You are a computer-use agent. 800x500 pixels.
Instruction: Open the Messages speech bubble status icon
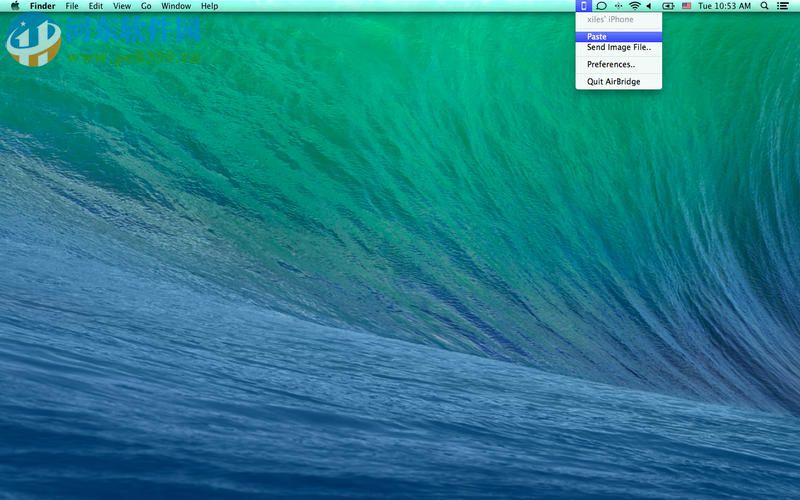pyautogui.click(x=602, y=6)
